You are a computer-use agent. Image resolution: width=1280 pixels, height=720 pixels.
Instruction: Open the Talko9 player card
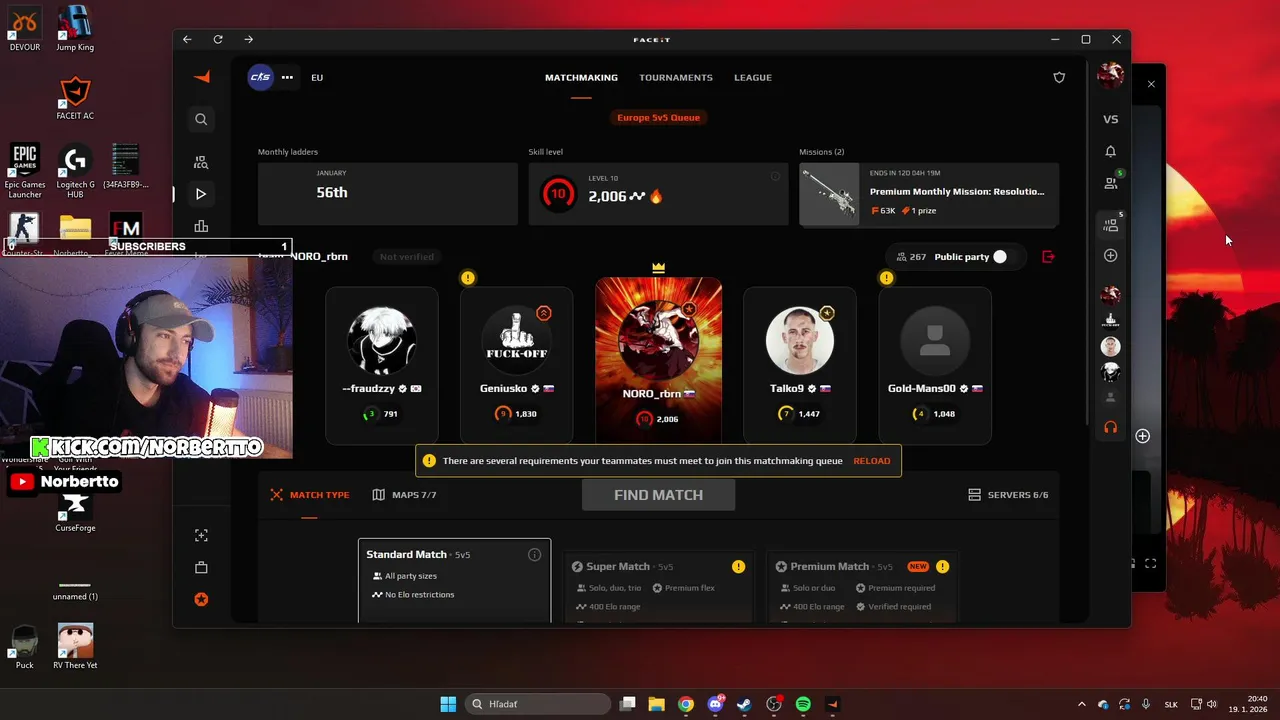(800, 365)
